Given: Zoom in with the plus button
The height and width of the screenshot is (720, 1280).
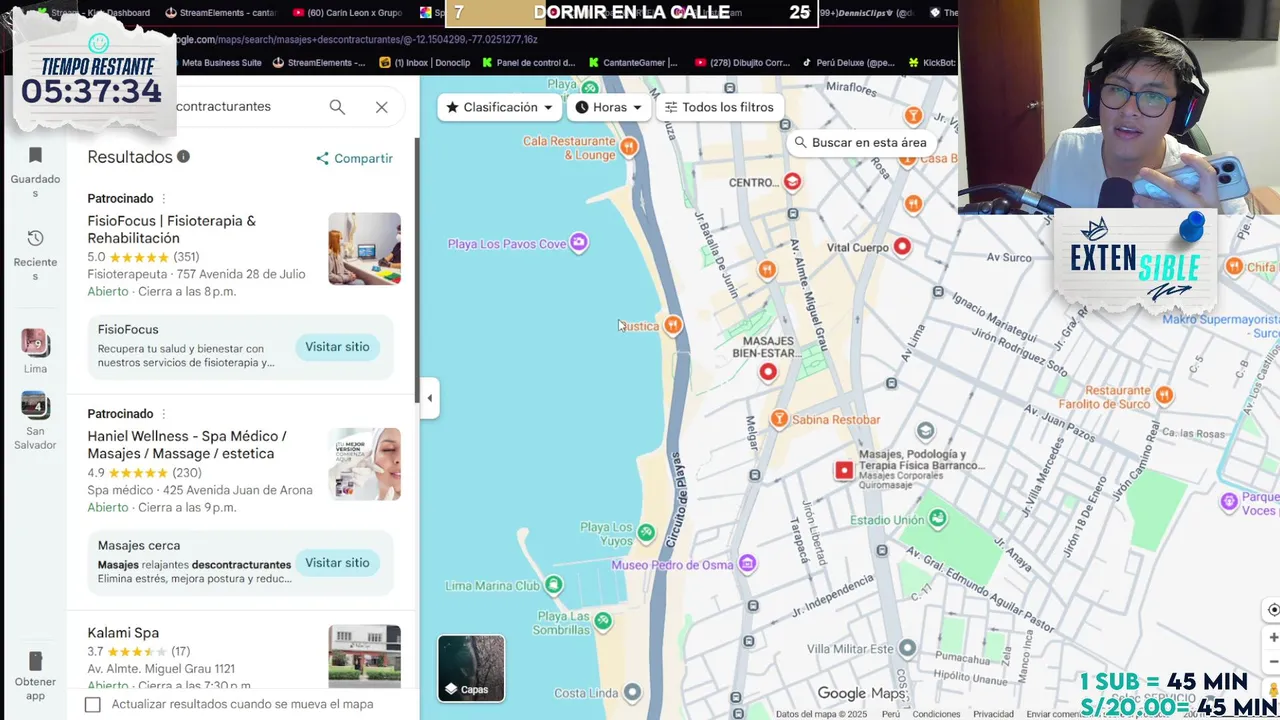Looking at the screenshot, I should point(1273,637).
